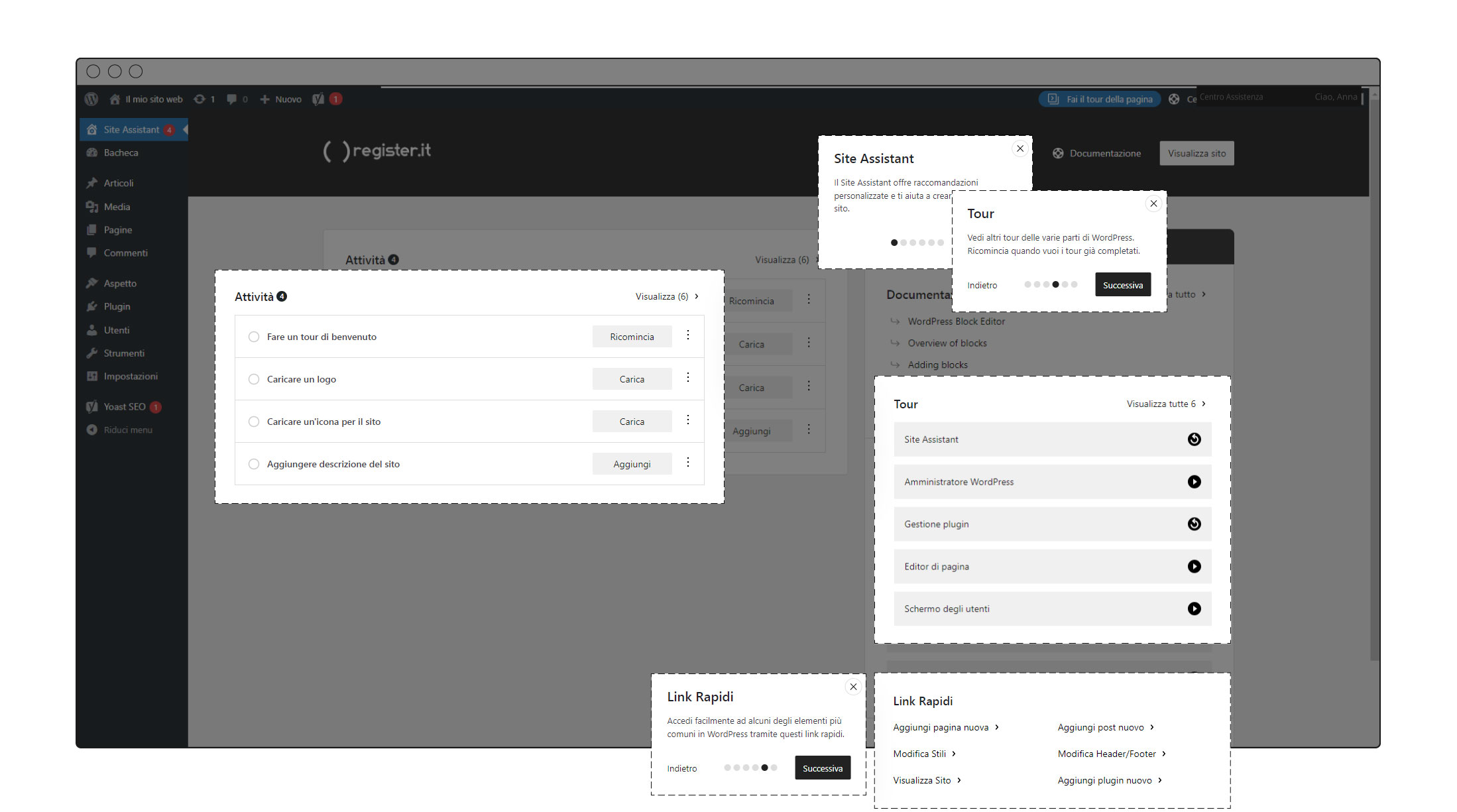Open Strumenti in the sidebar

click(124, 353)
